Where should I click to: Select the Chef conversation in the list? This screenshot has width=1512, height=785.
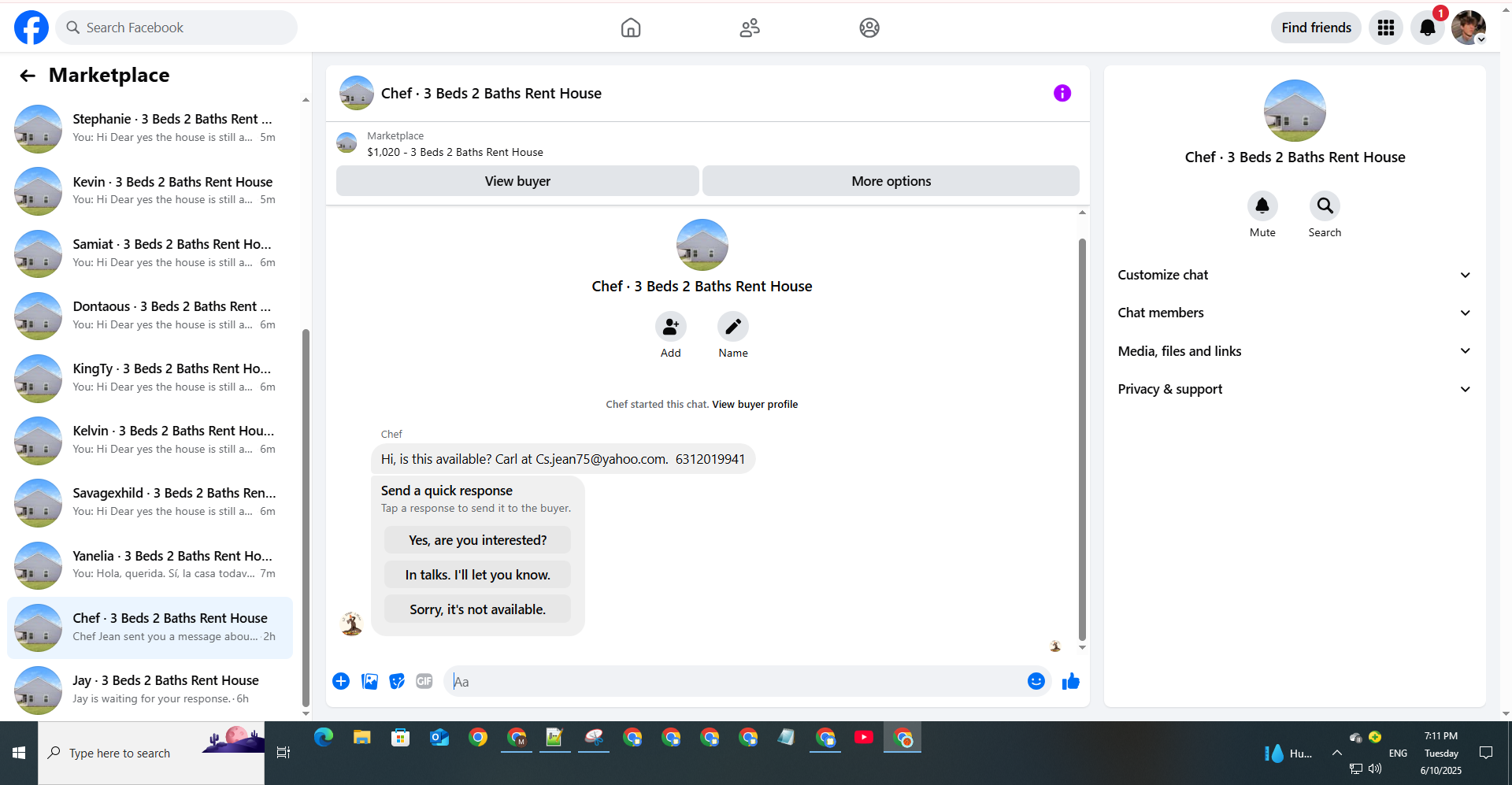[150, 628]
